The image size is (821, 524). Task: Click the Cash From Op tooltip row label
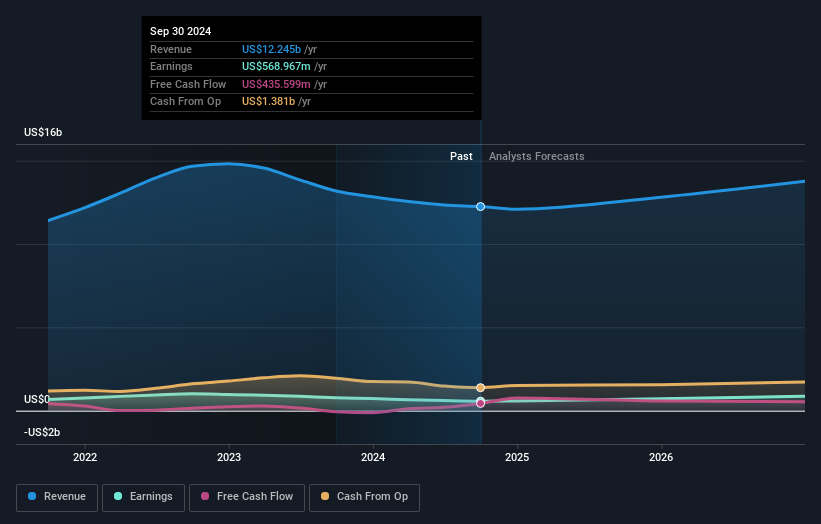185,102
